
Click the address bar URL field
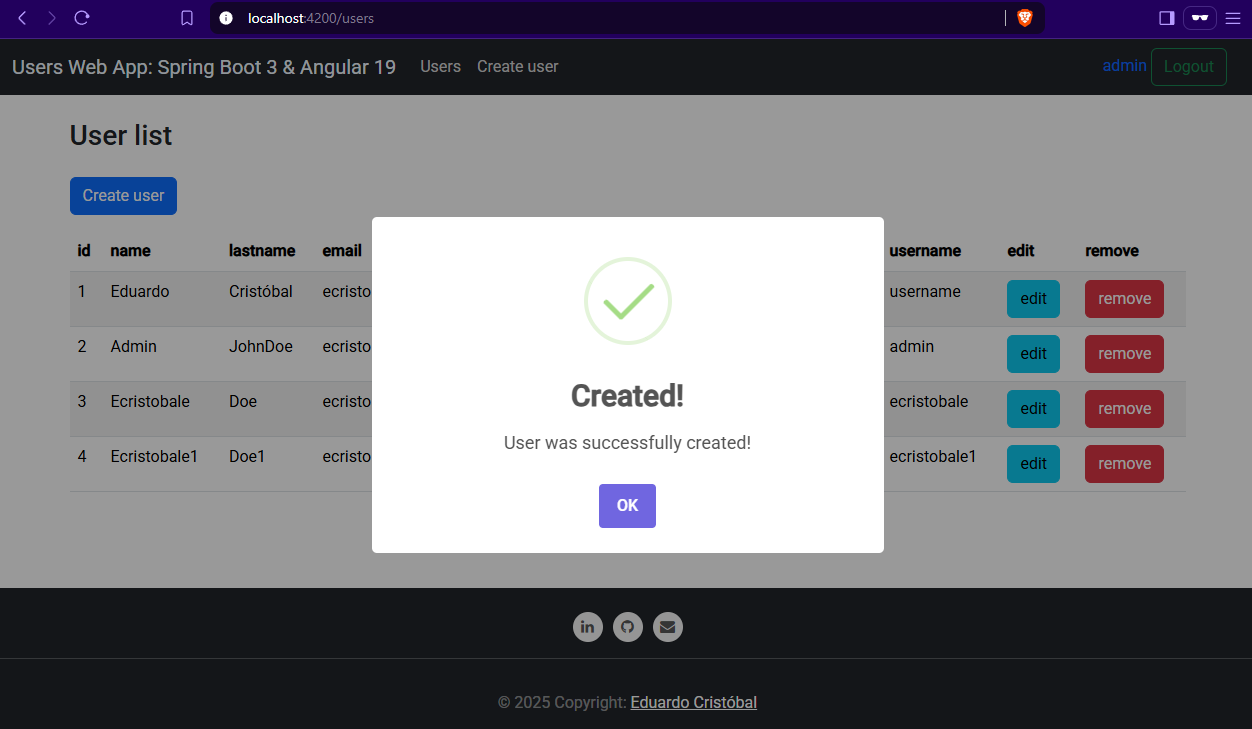click(600, 18)
